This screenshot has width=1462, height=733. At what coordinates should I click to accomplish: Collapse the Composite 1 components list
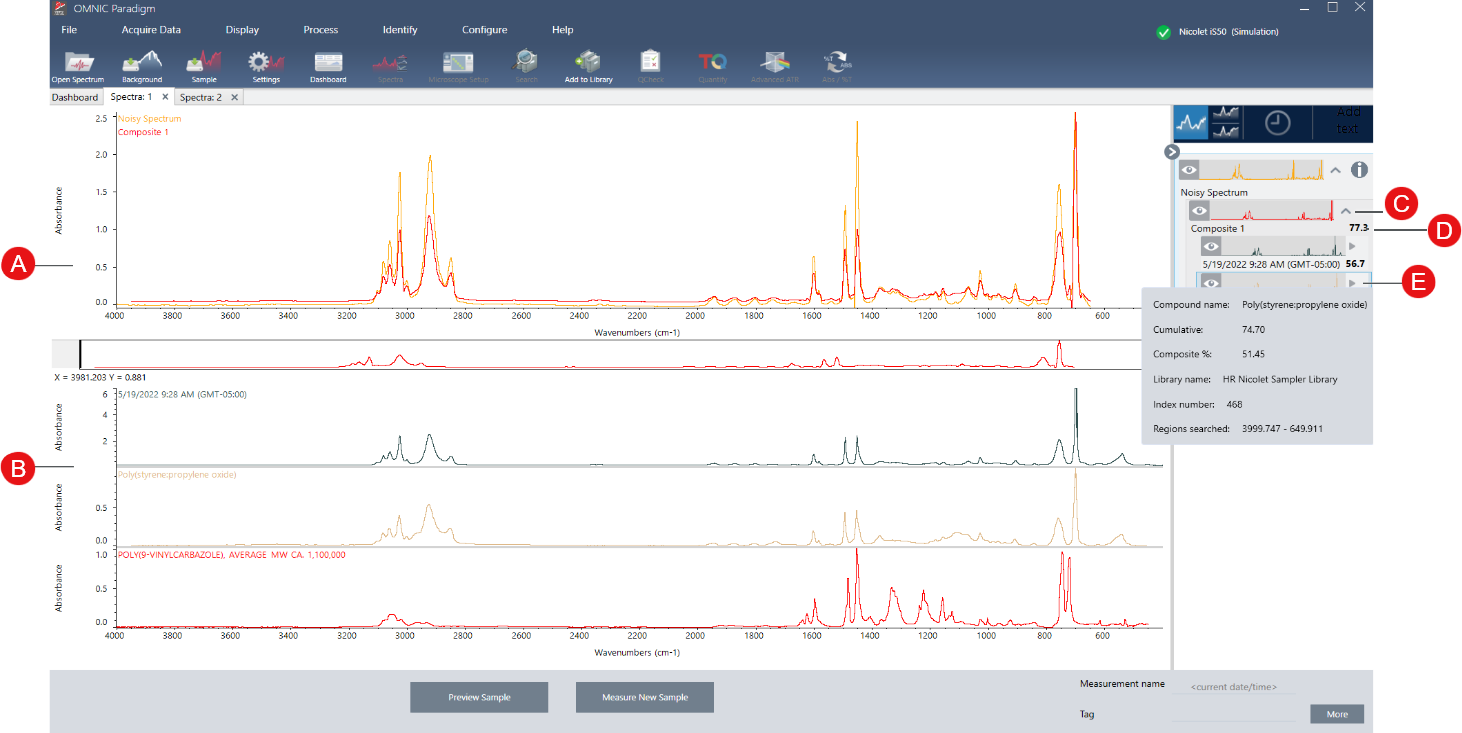[x=1346, y=211]
